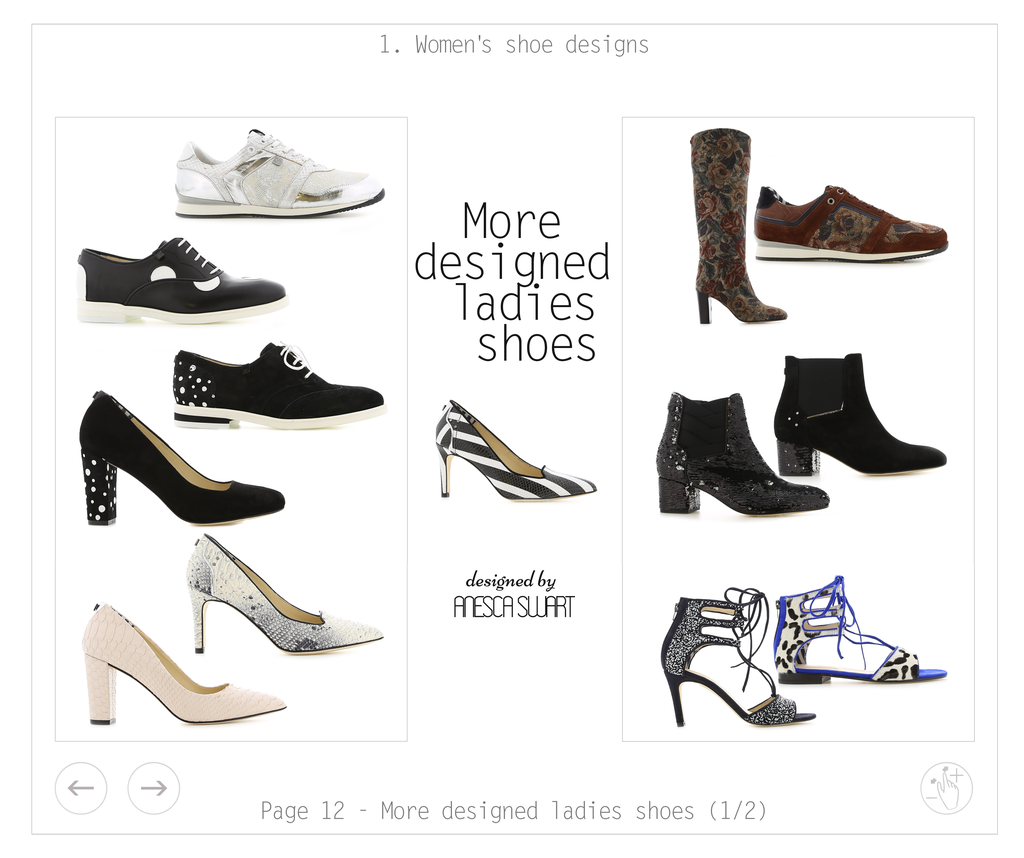Image resolution: width=1024 pixels, height=858 pixels.
Task: Open the right shoe collage image
Action: tap(798, 430)
